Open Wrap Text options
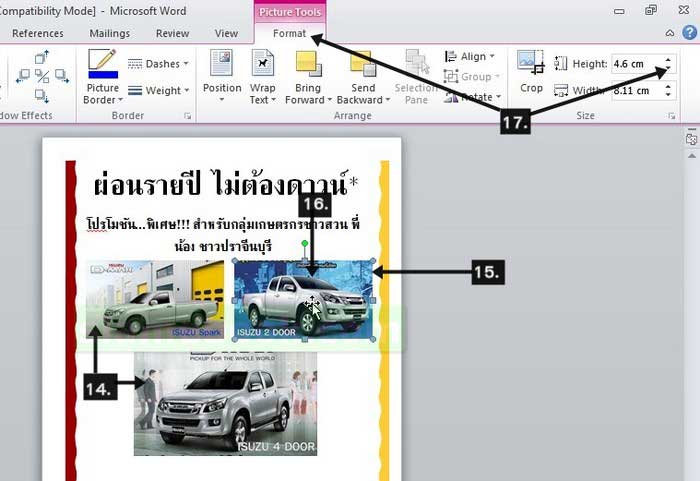 click(262, 76)
